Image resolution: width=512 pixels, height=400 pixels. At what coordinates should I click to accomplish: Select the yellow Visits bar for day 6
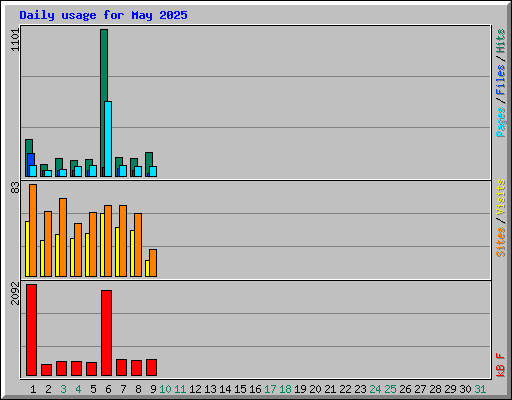pyautogui.click(x=102, y=245)
